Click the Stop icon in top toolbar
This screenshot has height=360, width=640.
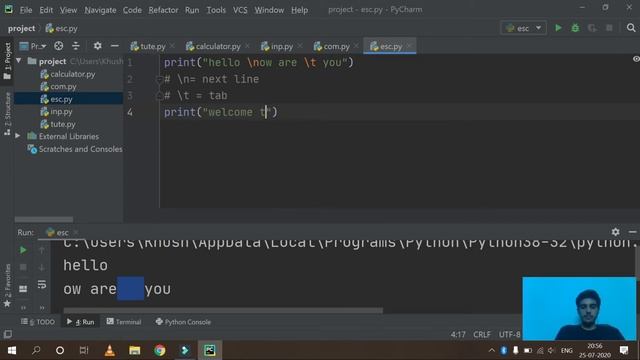point(609,28)
